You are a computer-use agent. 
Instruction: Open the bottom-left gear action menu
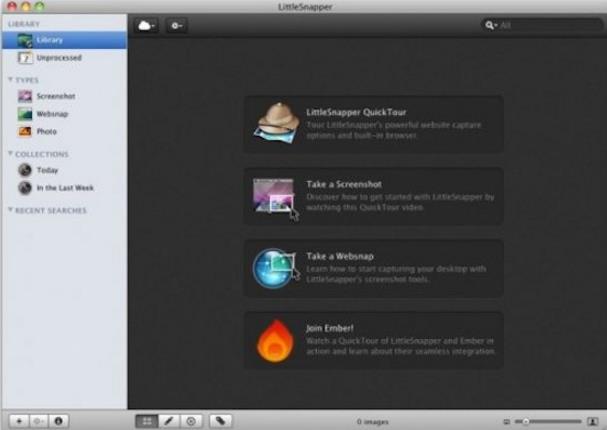point(39,421)
